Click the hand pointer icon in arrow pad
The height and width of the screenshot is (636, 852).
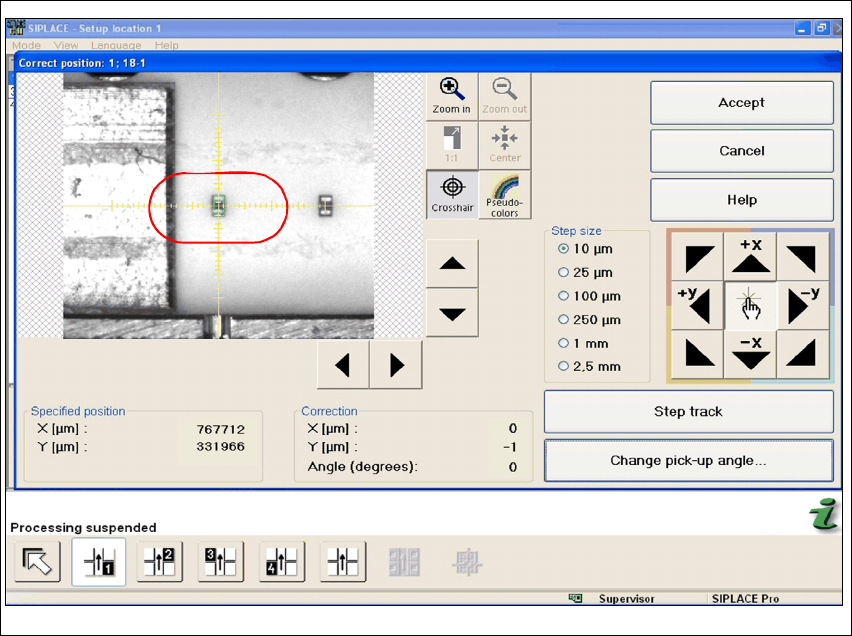[x=750, y=307]
